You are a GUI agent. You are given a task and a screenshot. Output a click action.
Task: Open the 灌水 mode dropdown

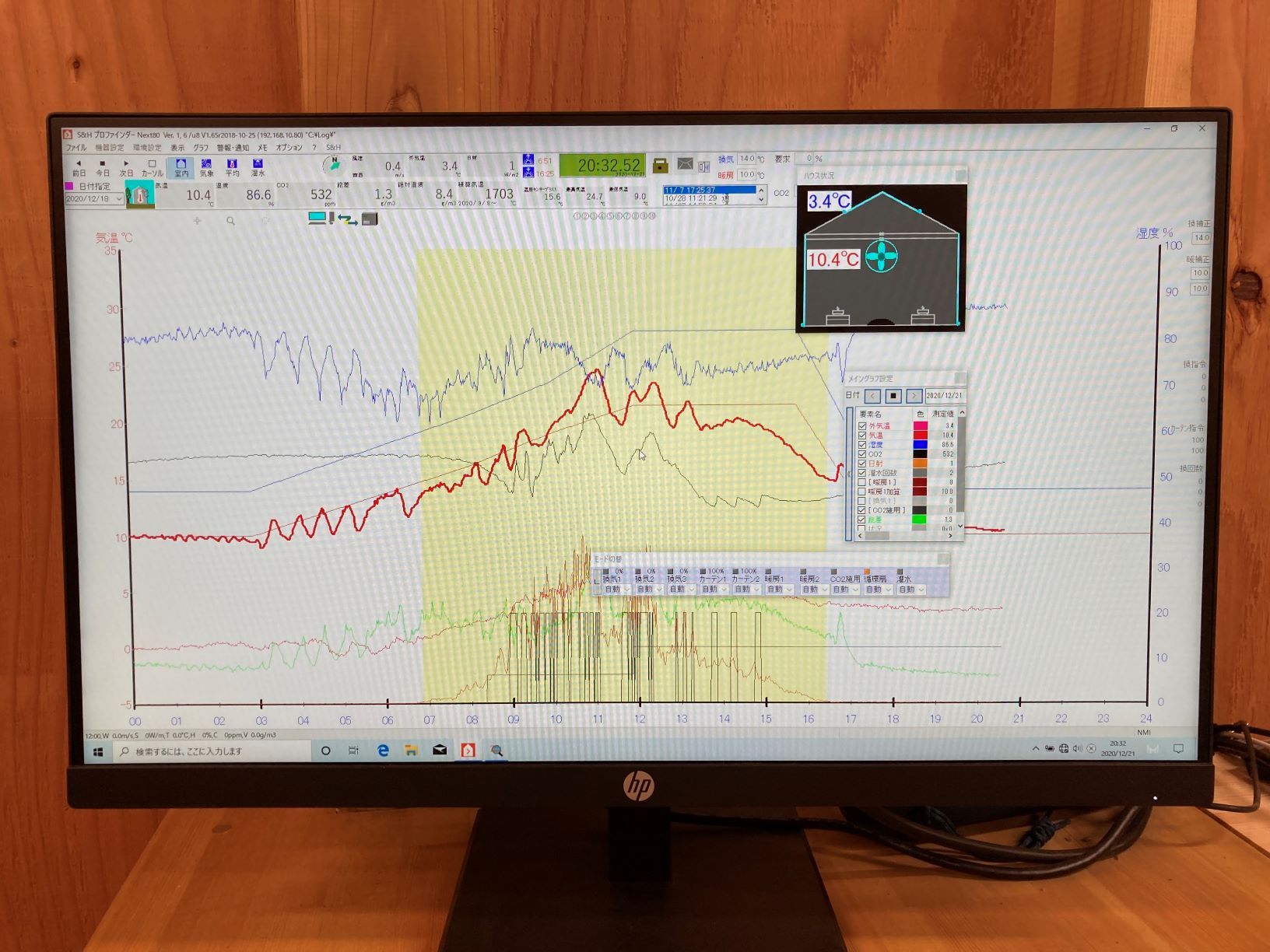point(910,590)
